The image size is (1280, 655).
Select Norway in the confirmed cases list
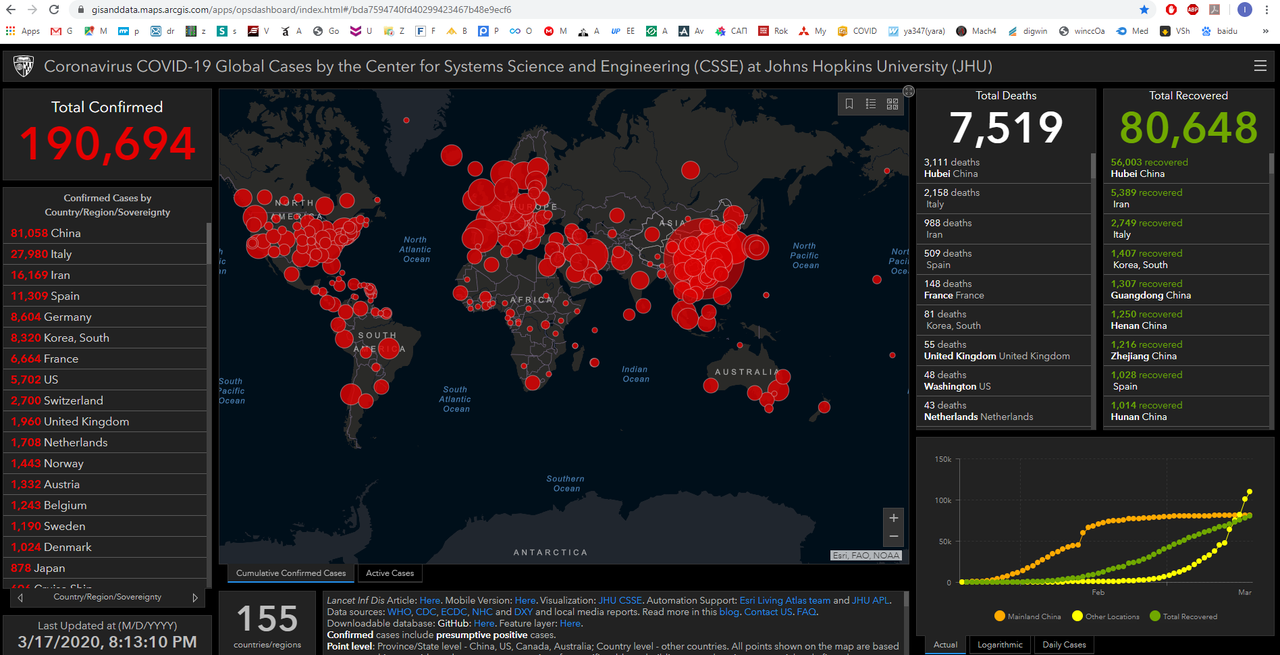pyautogui.click(x=105, y=464)
